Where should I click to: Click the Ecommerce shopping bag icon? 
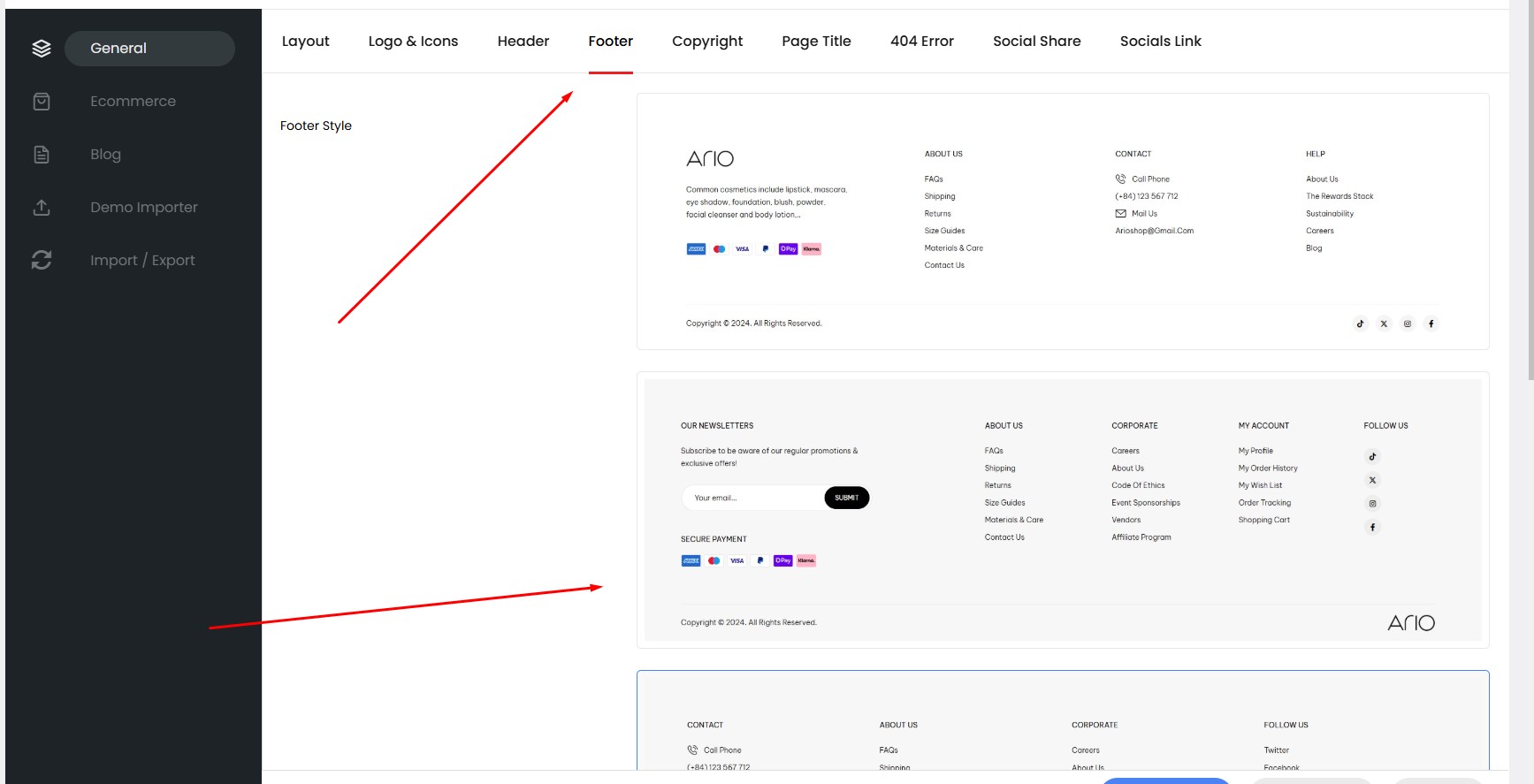click(x=42, y=102)
